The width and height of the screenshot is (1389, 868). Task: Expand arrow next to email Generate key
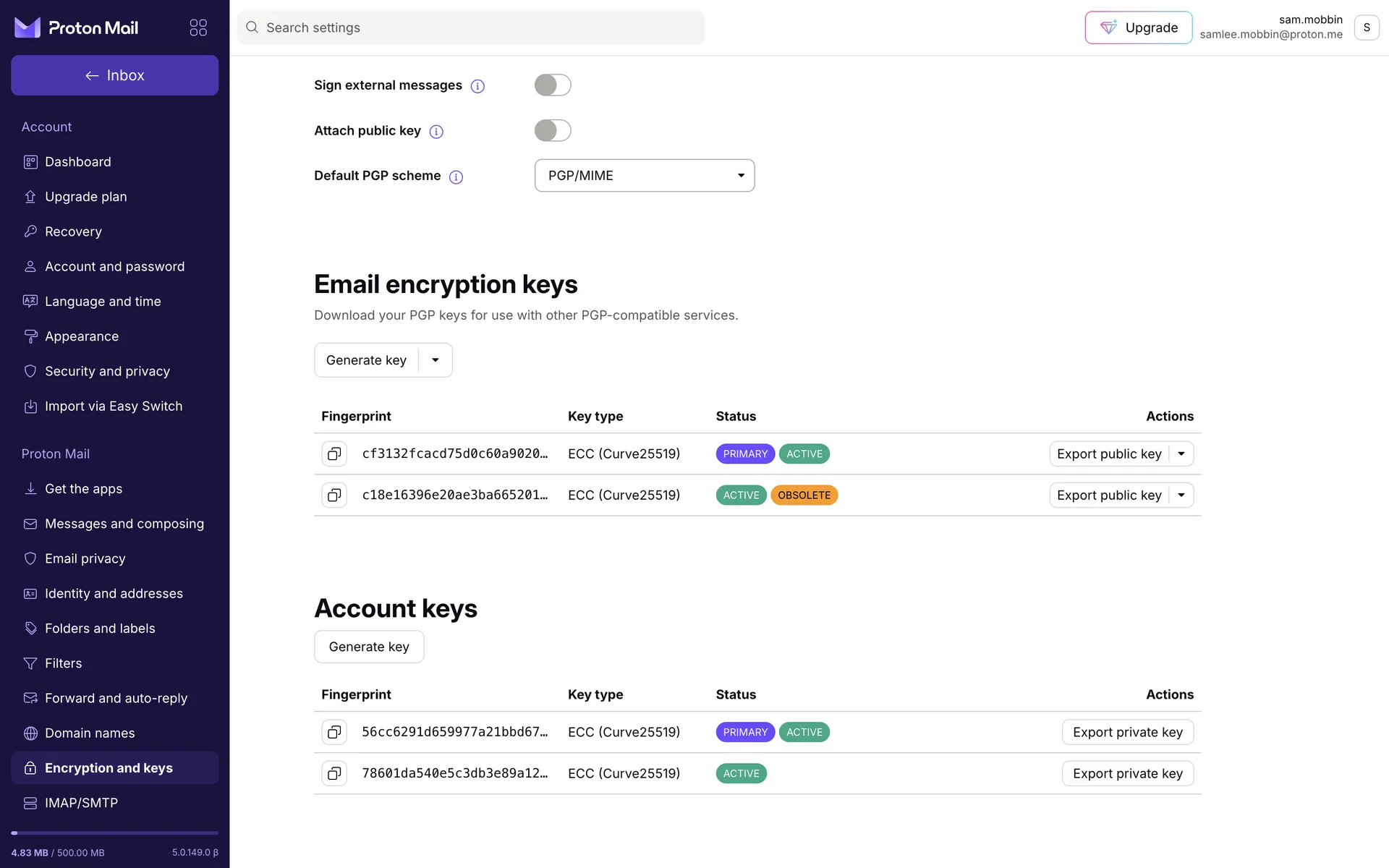(436, 360)
